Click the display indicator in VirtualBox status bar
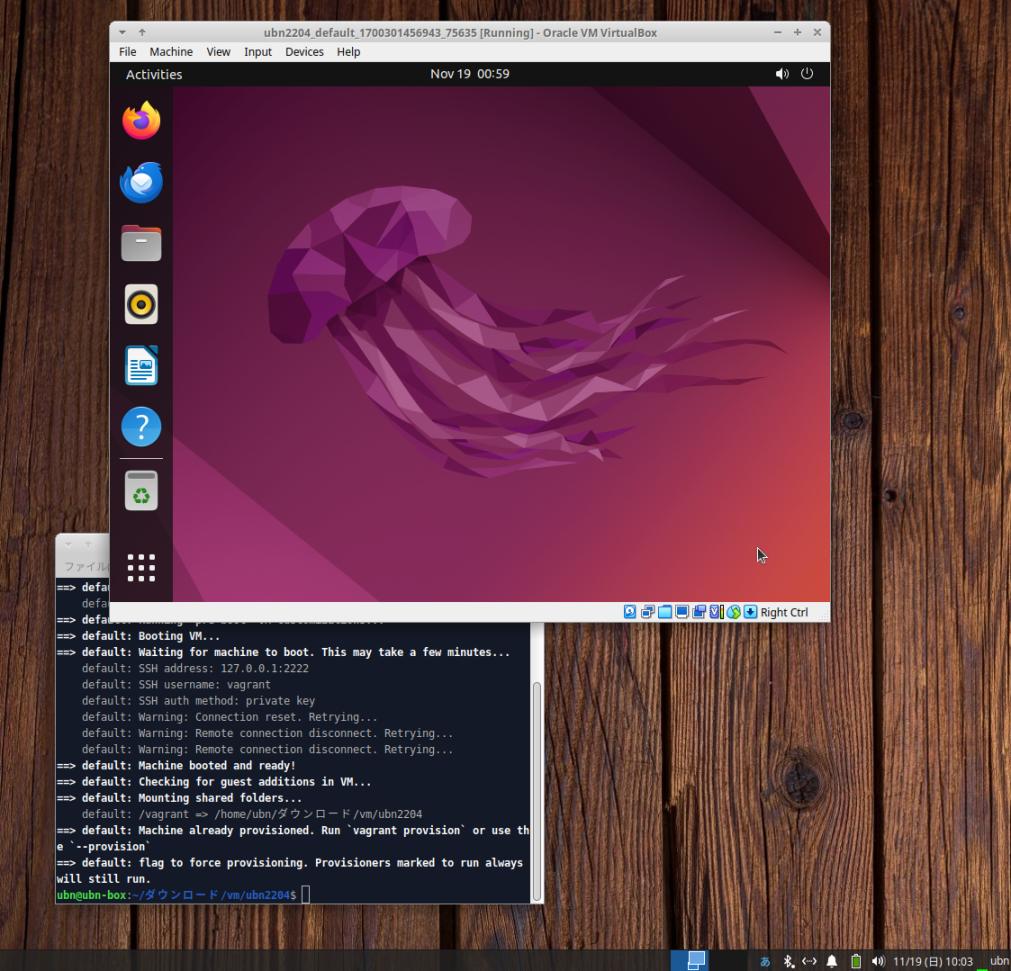This screenshot has width=1011, height=971. (682, 612)
